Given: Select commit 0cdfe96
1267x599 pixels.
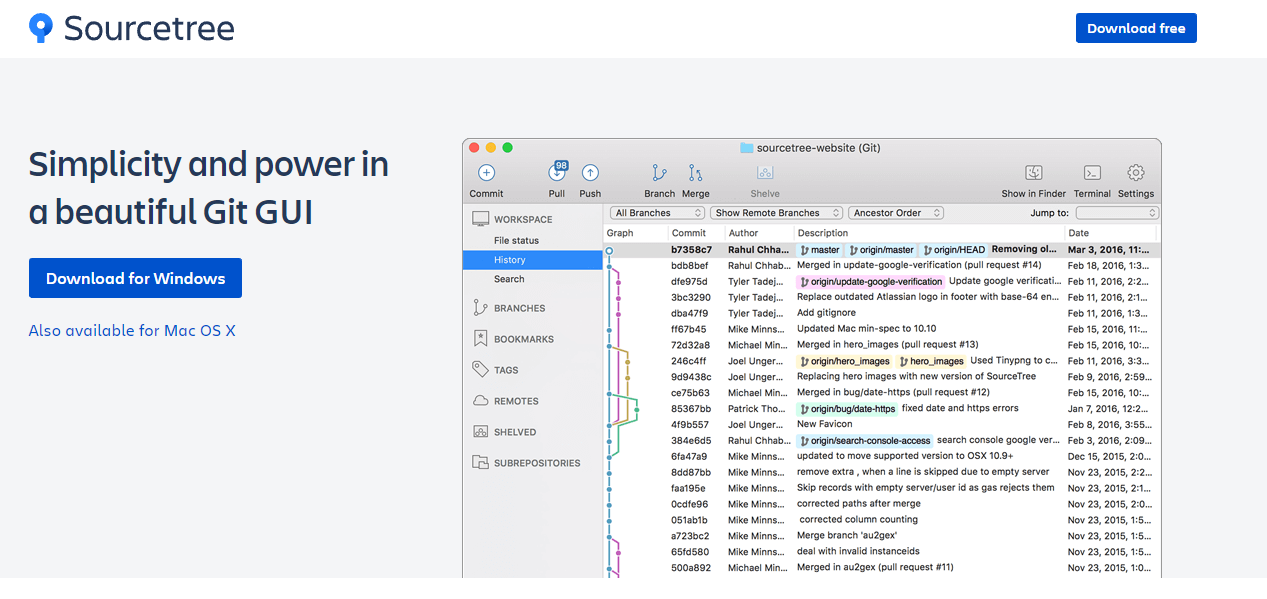Looking at the screenshot, I should (x=882, y=504).
